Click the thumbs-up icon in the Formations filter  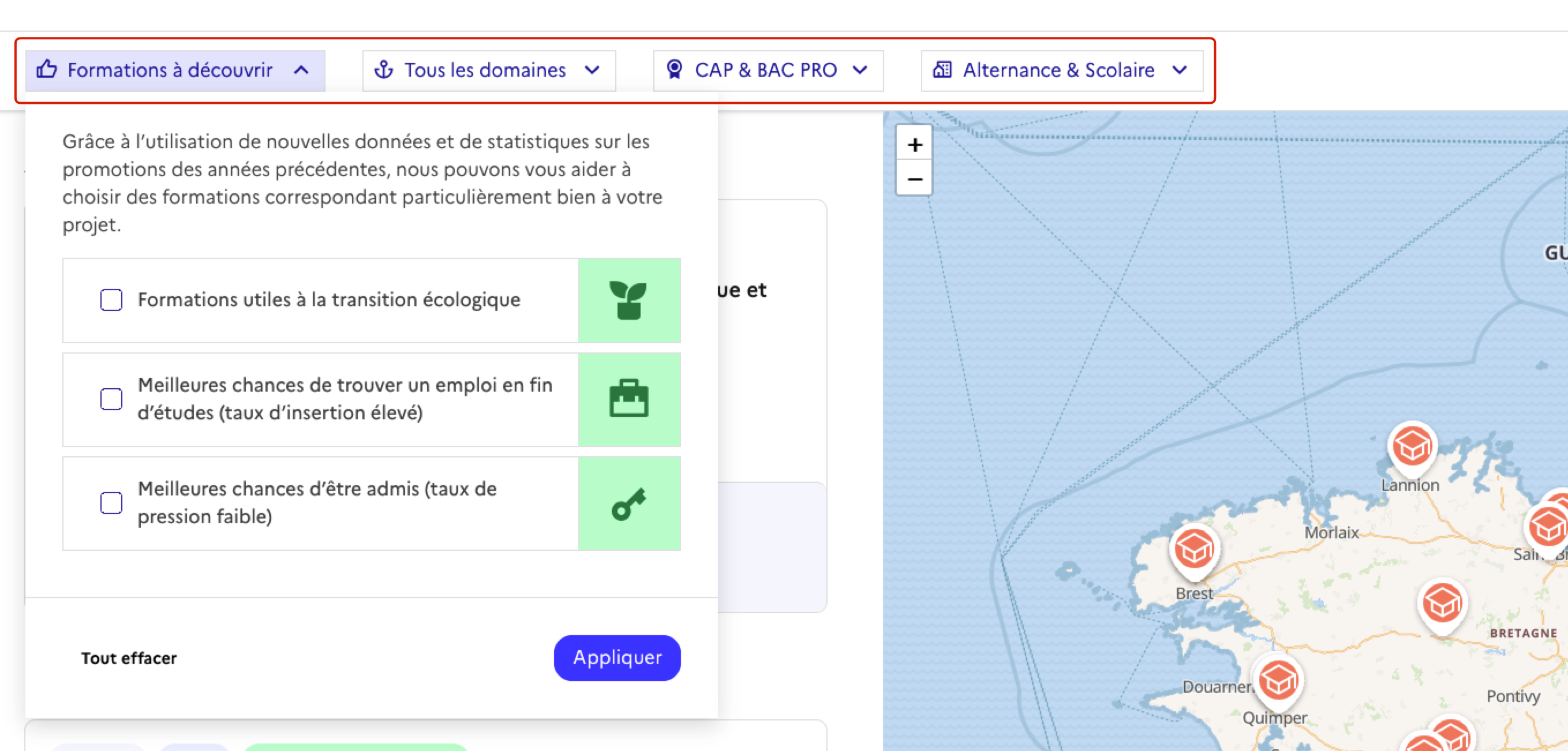tap(47, 69)
